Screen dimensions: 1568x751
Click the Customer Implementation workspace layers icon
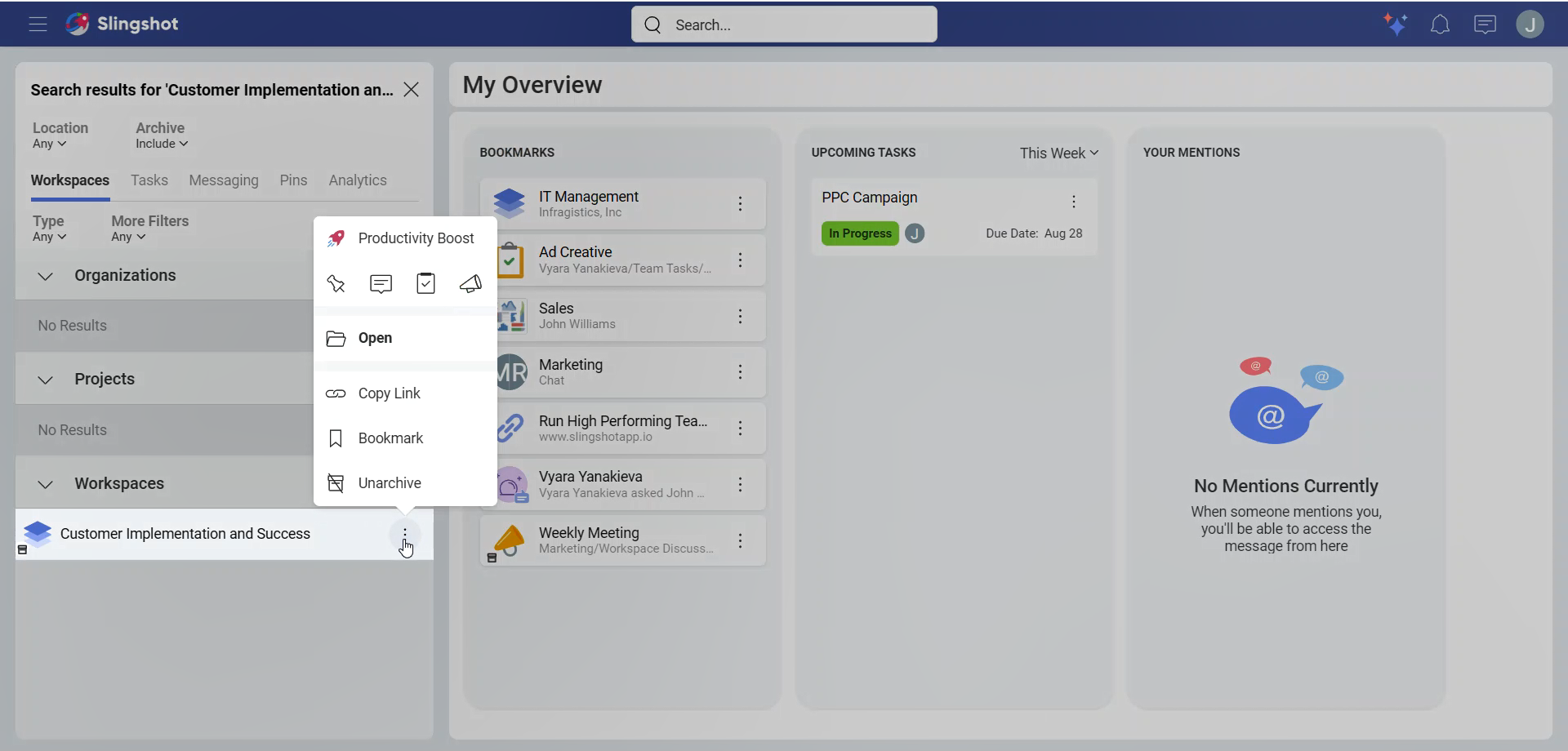pos(38,534)
